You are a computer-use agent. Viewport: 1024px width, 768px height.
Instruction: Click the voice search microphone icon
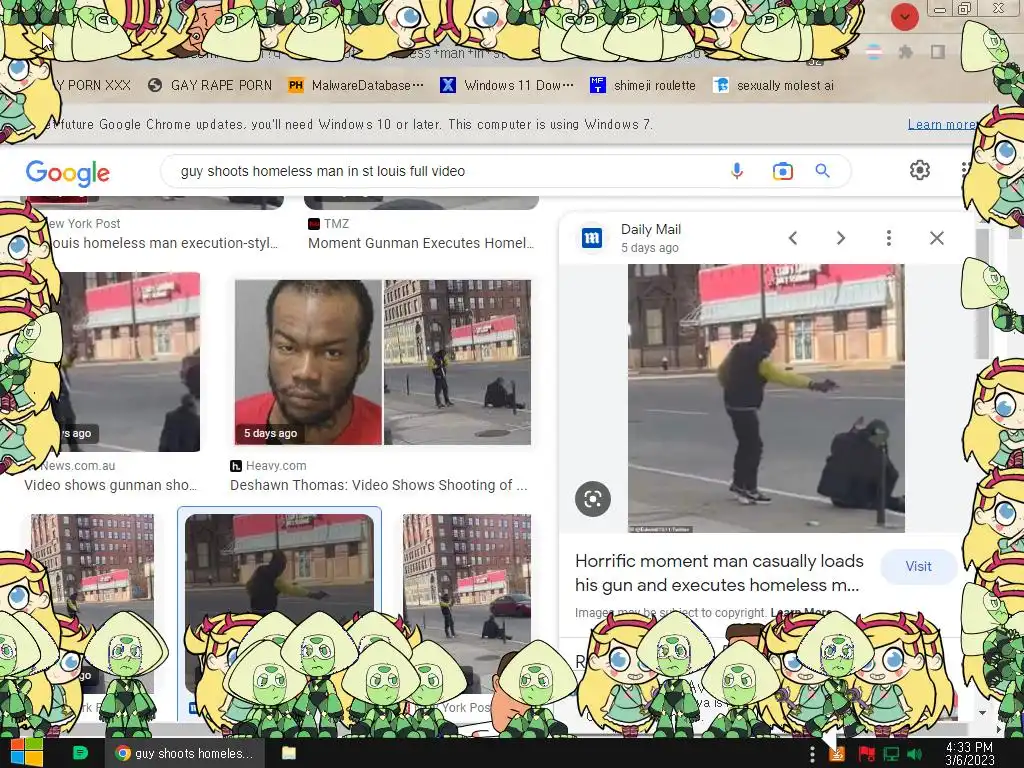tap(737, 171)
